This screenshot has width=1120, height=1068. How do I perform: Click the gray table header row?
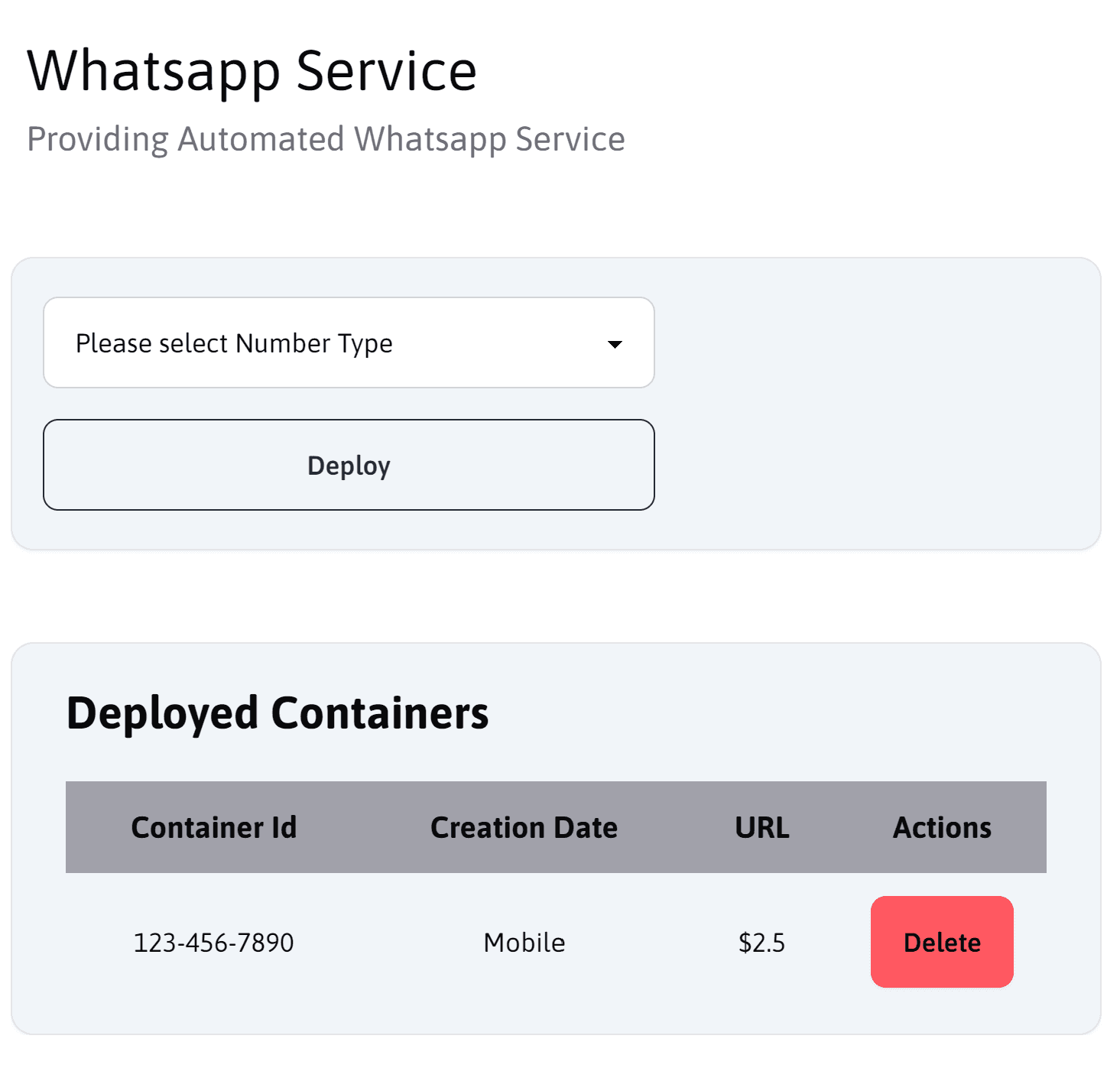[556, 827]
